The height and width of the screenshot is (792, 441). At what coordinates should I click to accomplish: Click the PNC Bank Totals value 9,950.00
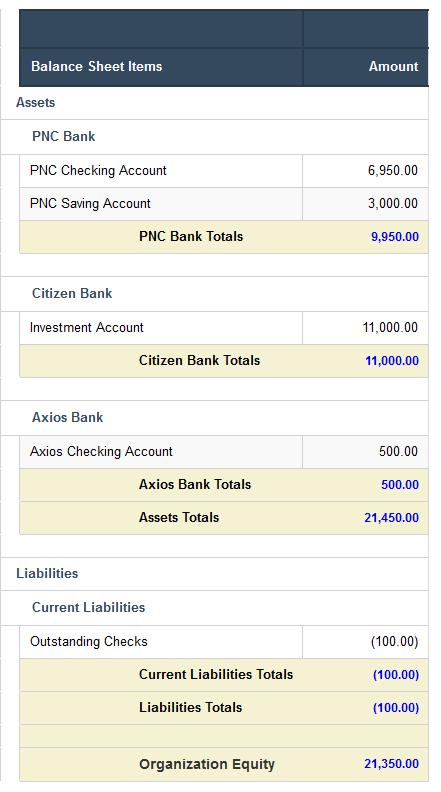(395, 237)
